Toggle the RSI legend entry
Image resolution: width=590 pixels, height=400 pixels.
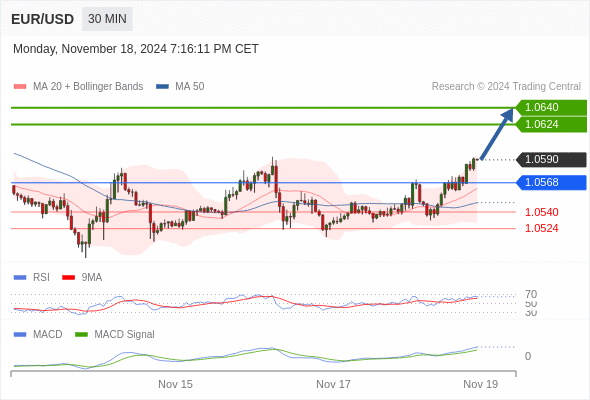32,277
